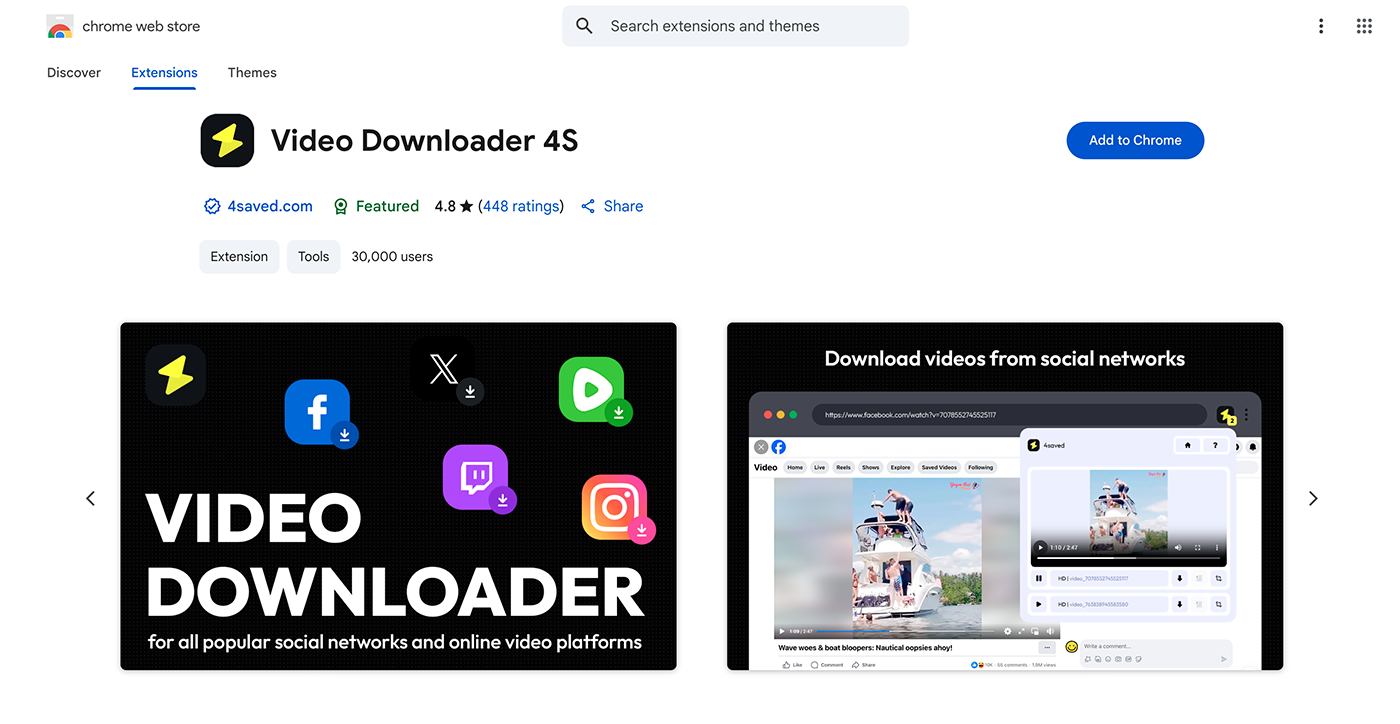The width and height of the screenshot is (1400, 724).
Task: Click the 'chrome web store' title text
Action: tap(141, 27)
